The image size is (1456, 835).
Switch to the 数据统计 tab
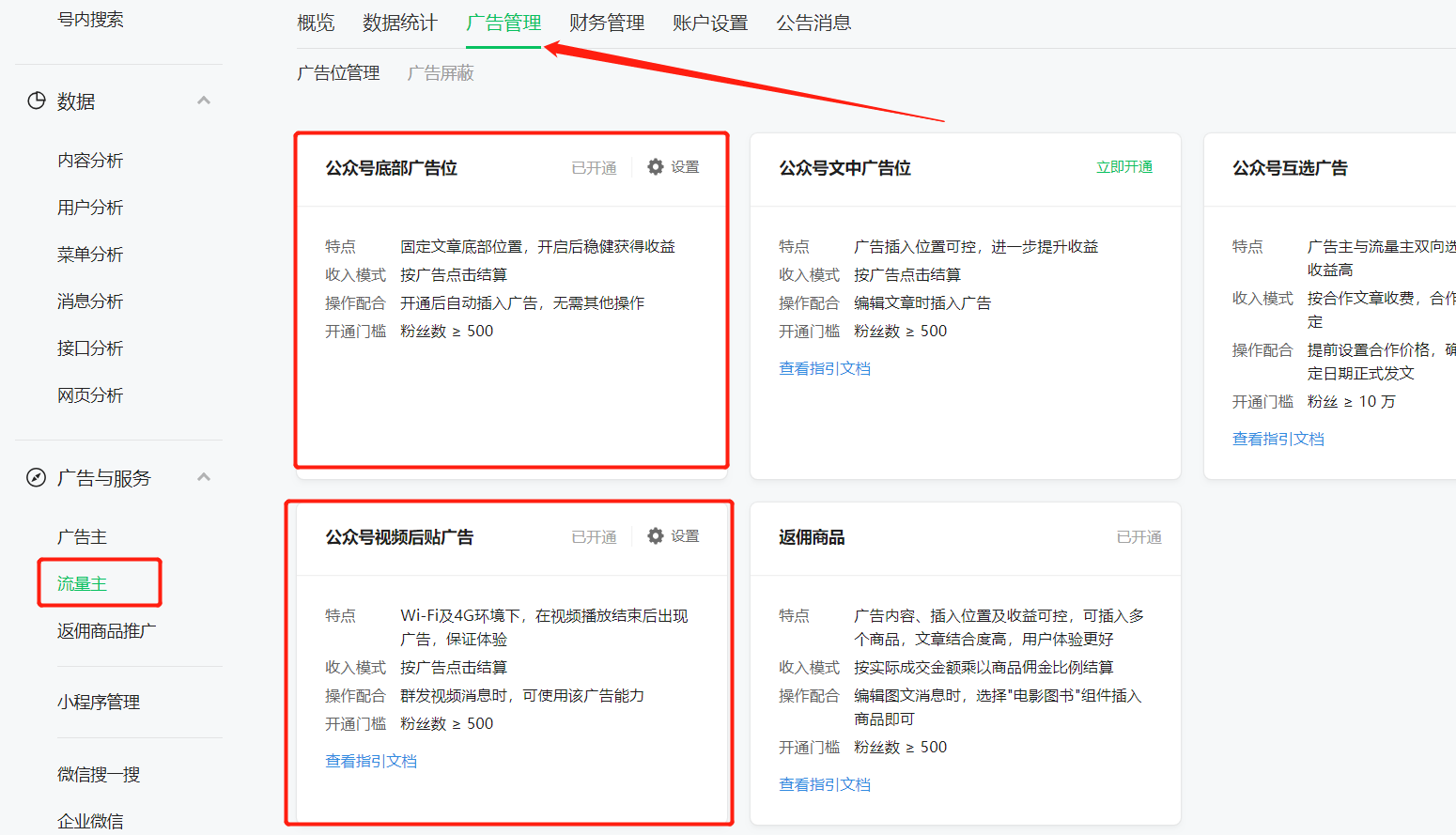coord(400,23)
